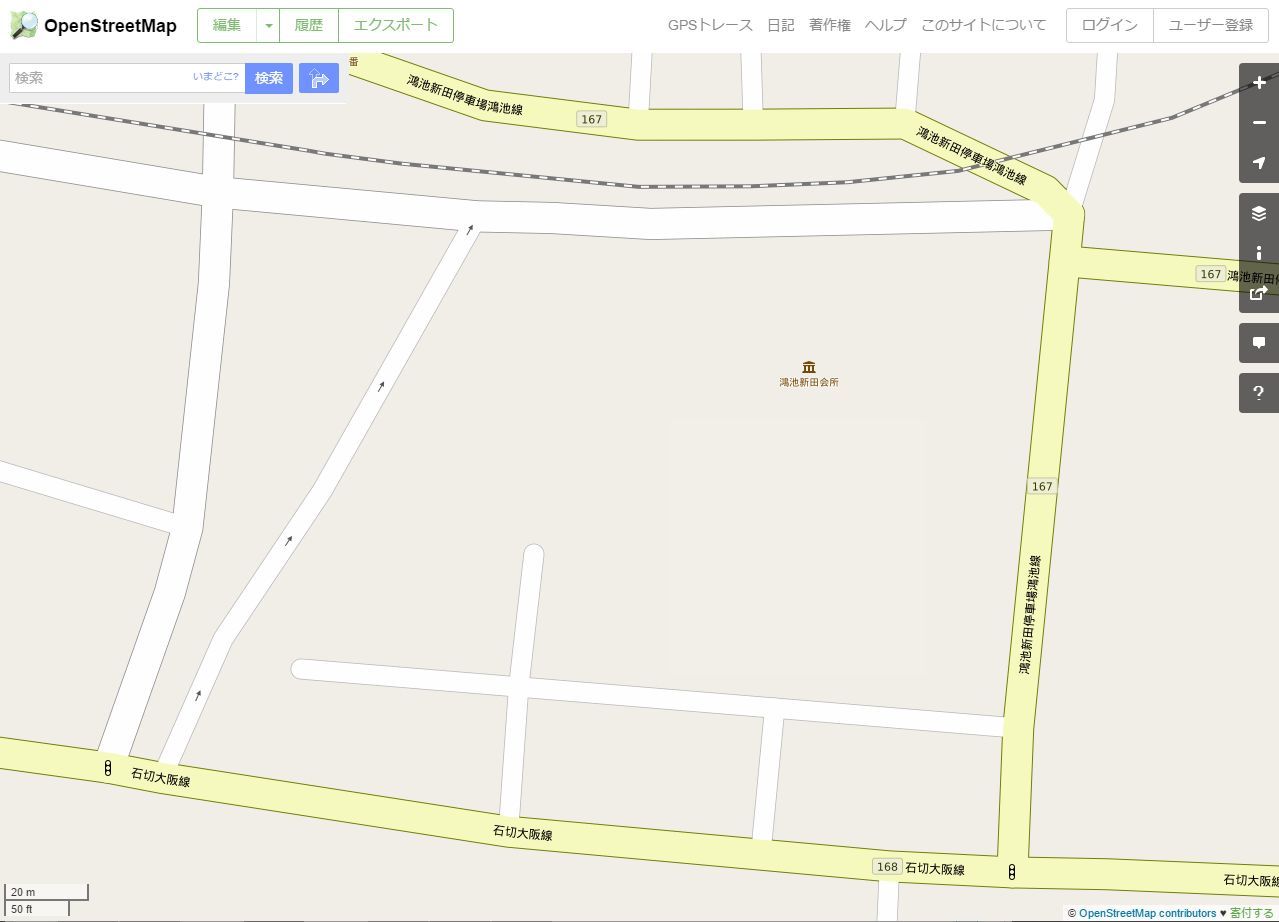
Task: Open the ヘルプ menu item
Action: coord(885,26)
